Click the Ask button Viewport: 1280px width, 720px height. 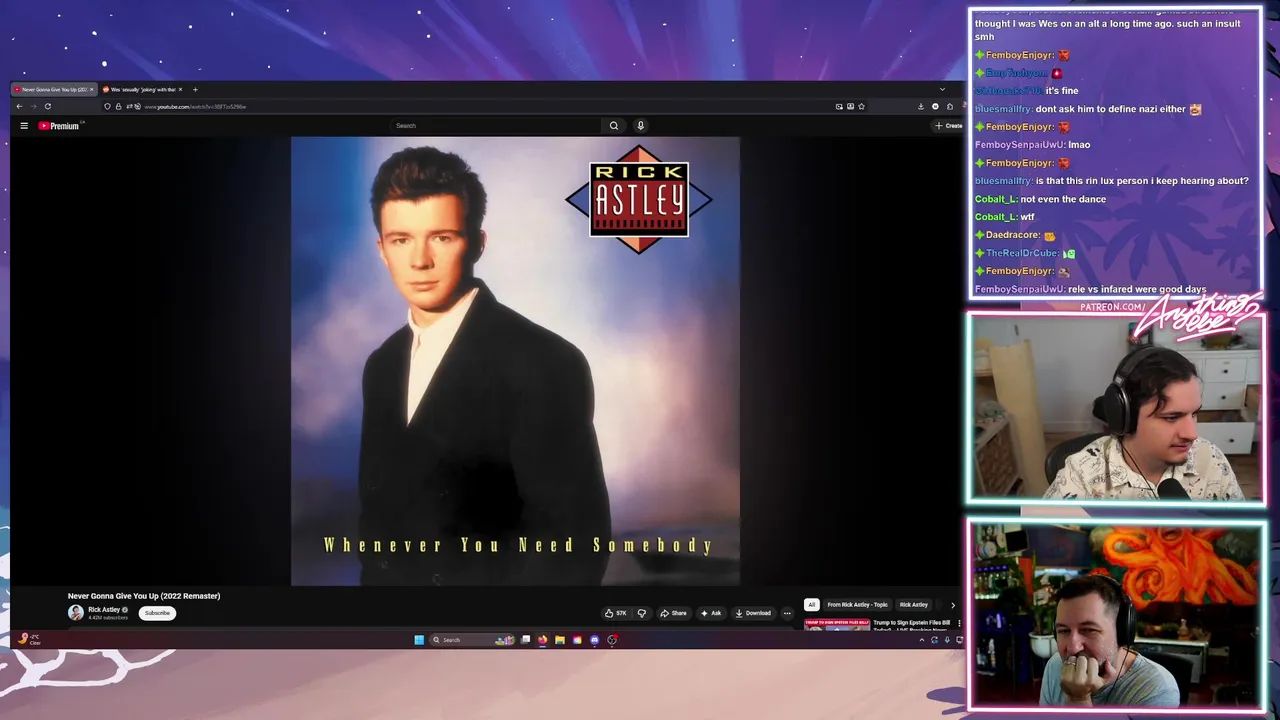[711, 613]
